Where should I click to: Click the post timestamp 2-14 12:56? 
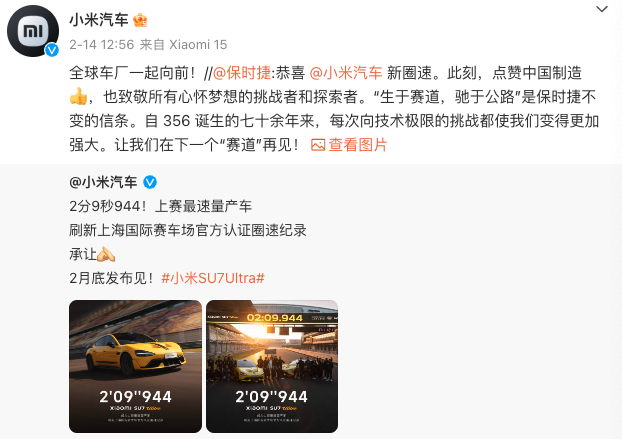(x=102, y=44)
